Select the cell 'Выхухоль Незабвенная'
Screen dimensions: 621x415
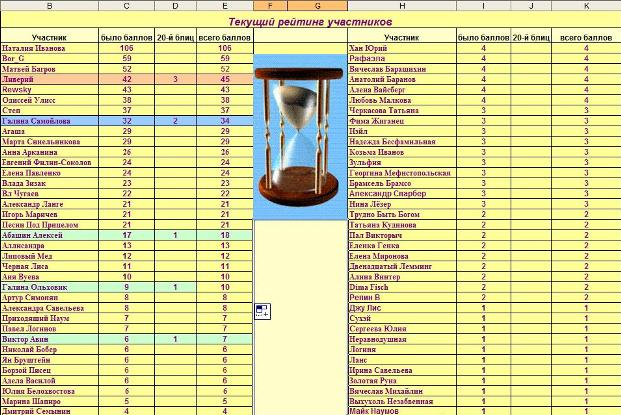[402, 401]
